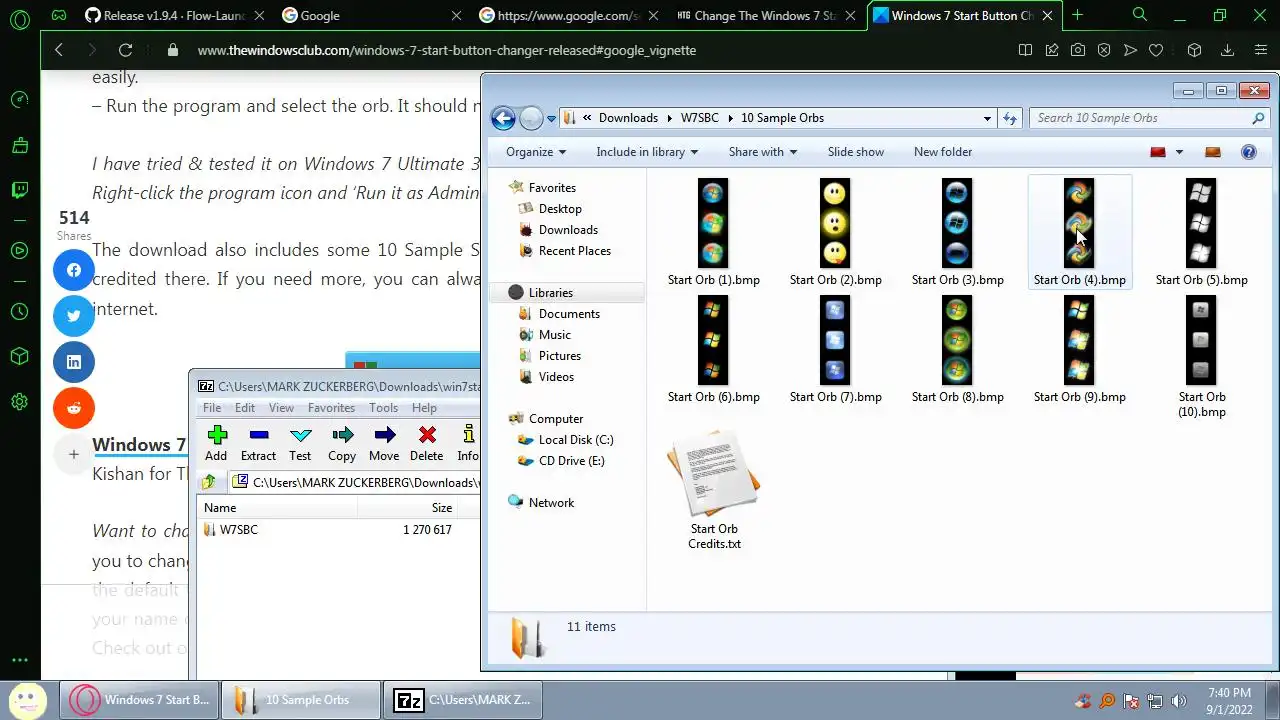Reload the current web page
The image size is (1280, 720).
pyautogui.click(x=125, y=50)
